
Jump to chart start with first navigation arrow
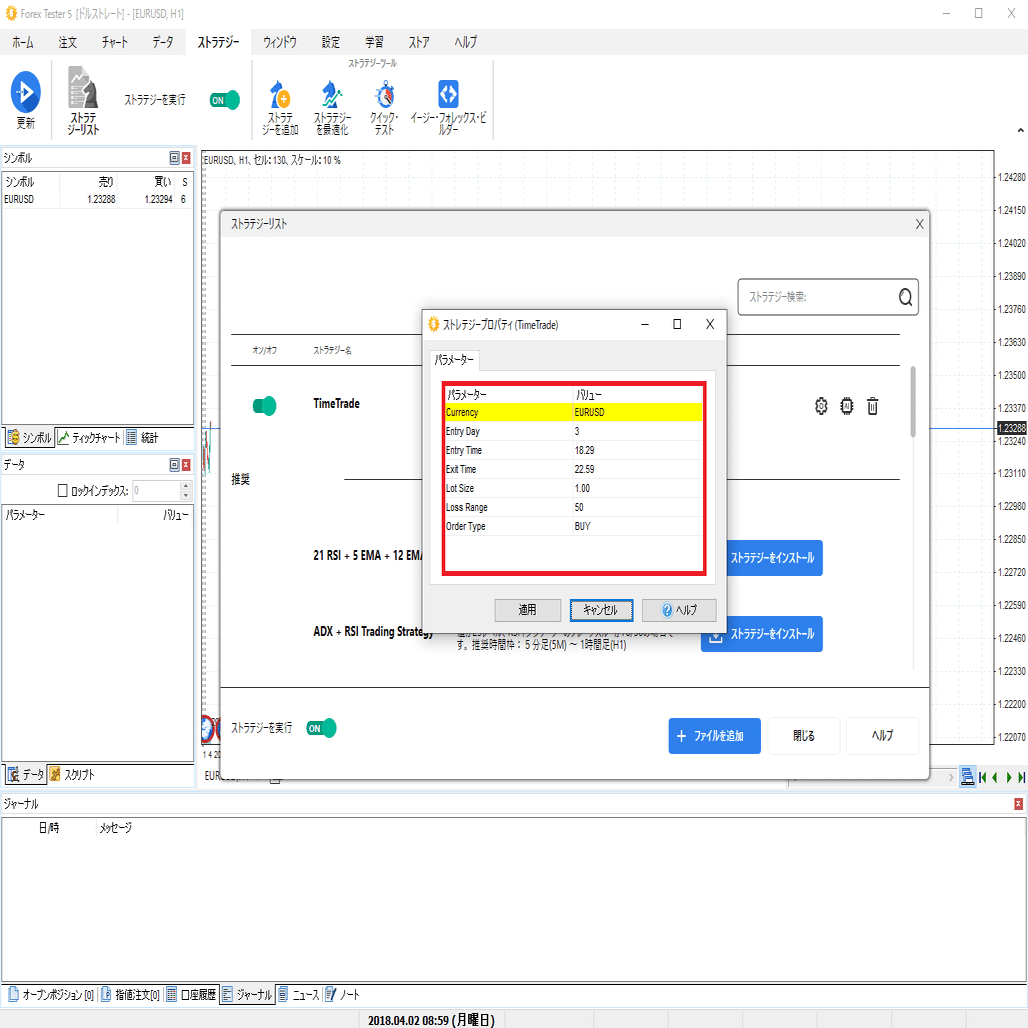[981, 777]
